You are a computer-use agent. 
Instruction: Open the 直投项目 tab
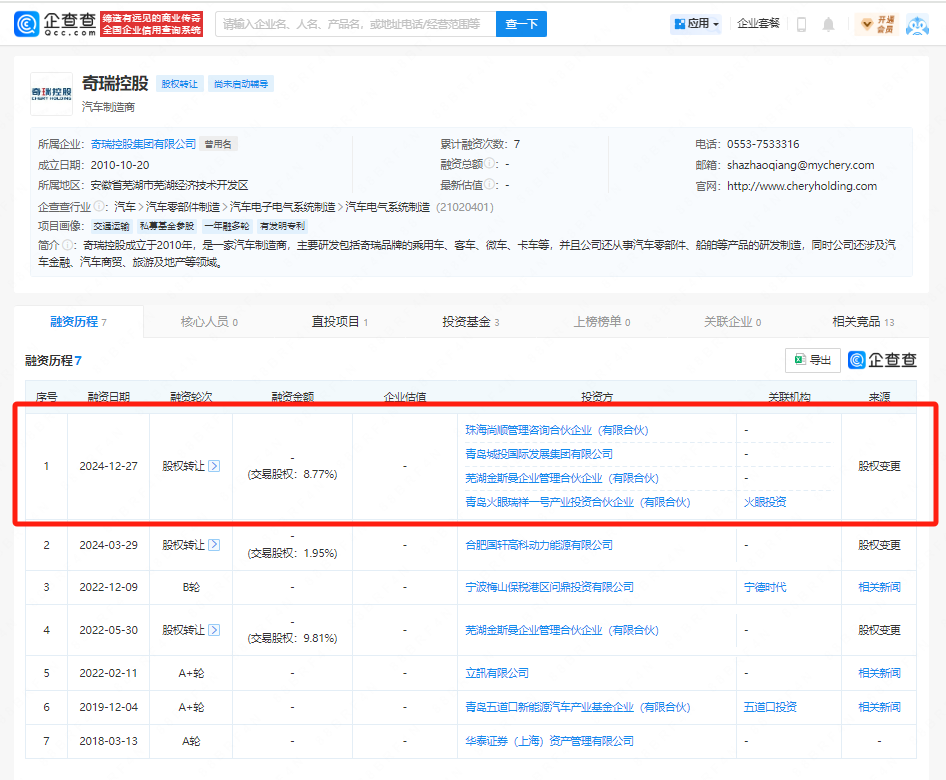339,322
